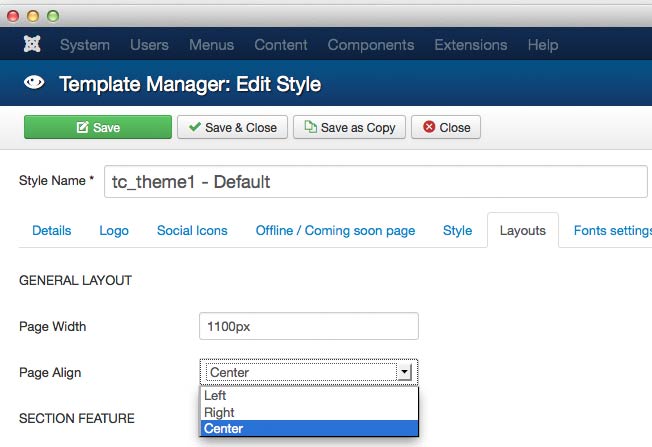Click Save as Copy button

pos(350,127)
